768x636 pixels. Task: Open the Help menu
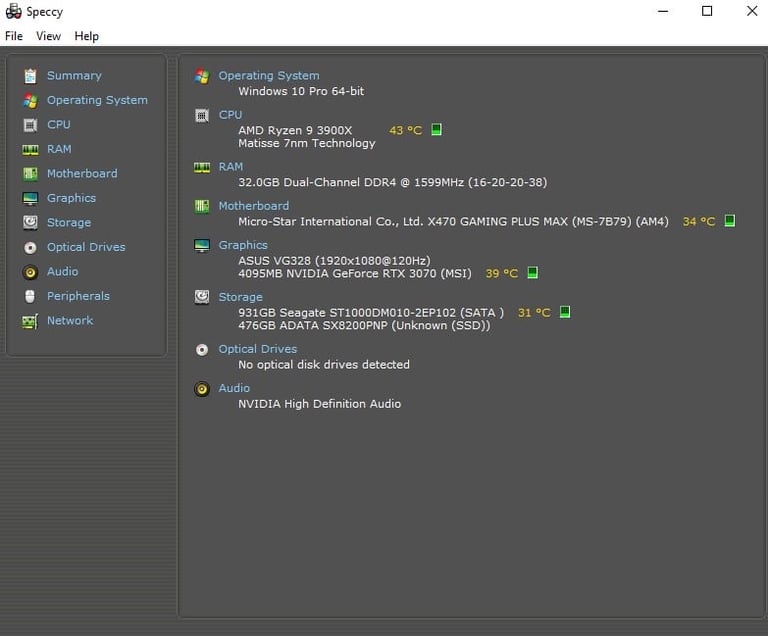(x=87, y=36)
